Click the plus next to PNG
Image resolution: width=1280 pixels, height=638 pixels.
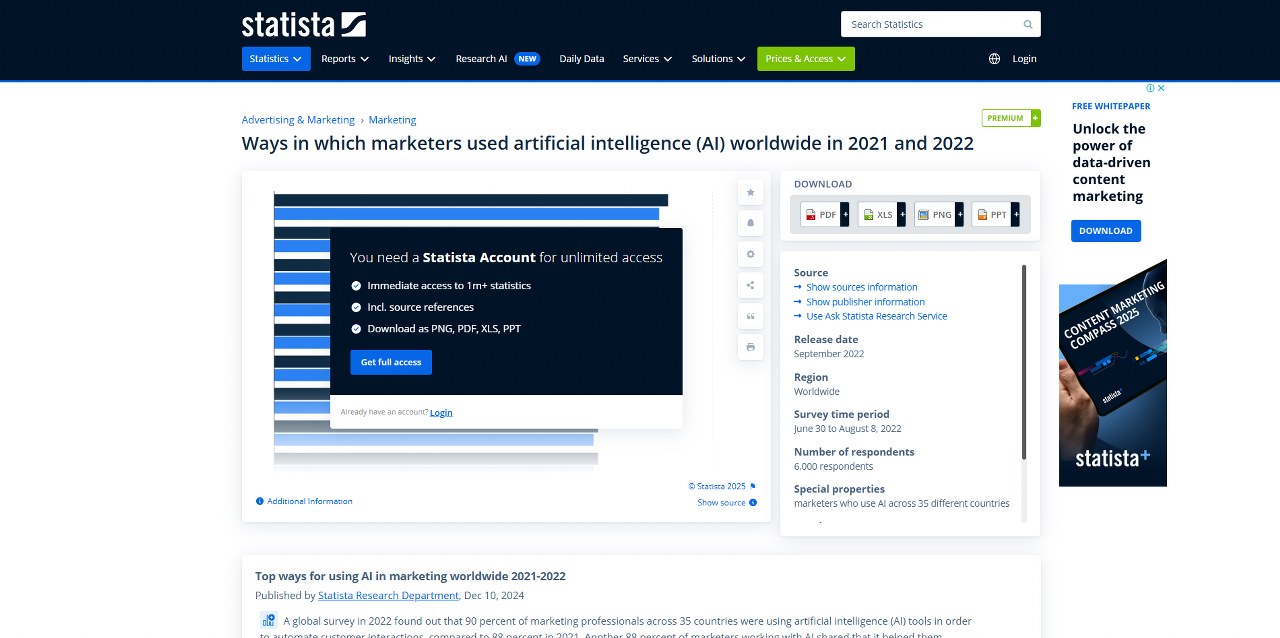coord(959,214)
